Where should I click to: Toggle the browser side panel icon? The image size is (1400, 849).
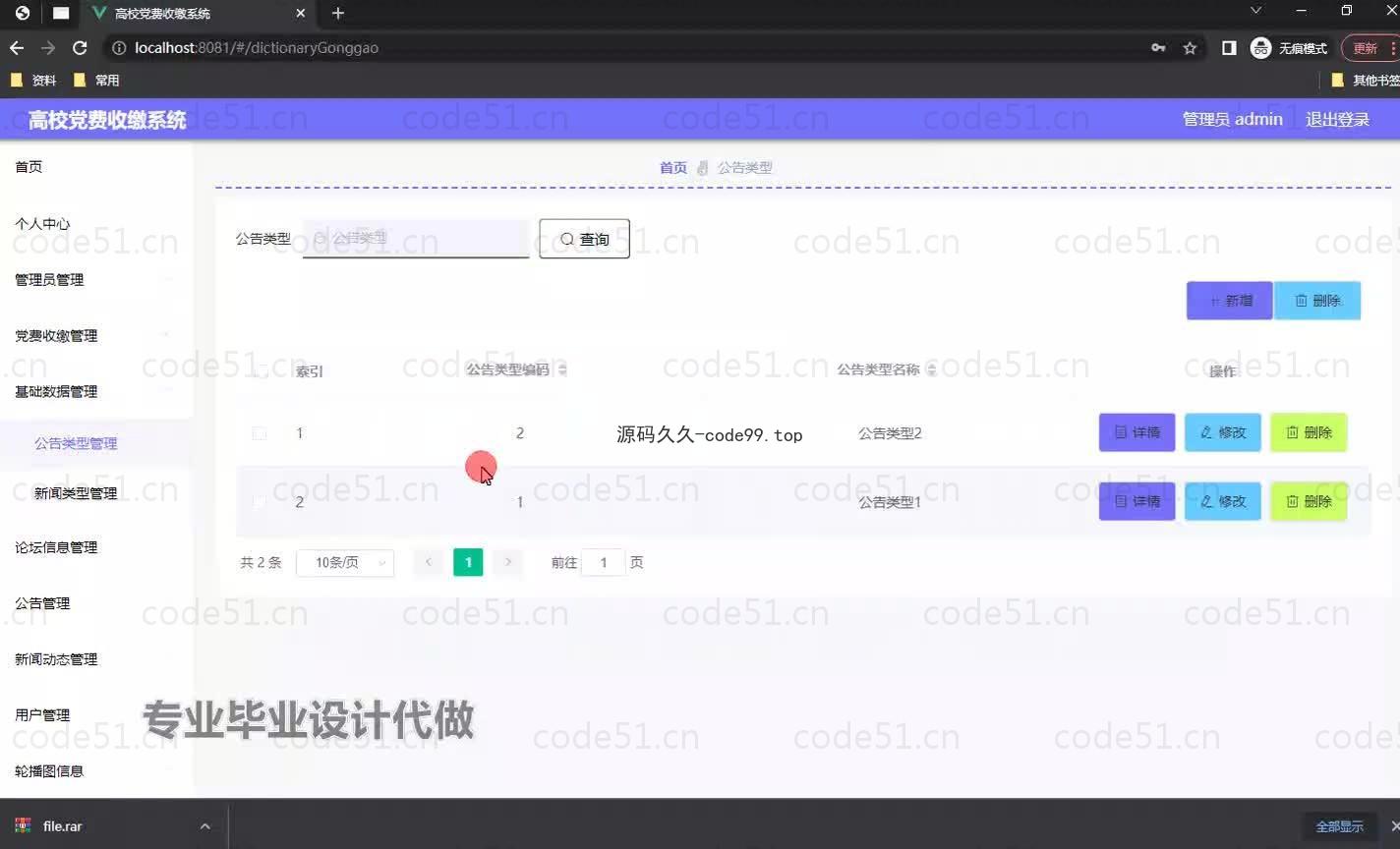(x=1229, y=48)
